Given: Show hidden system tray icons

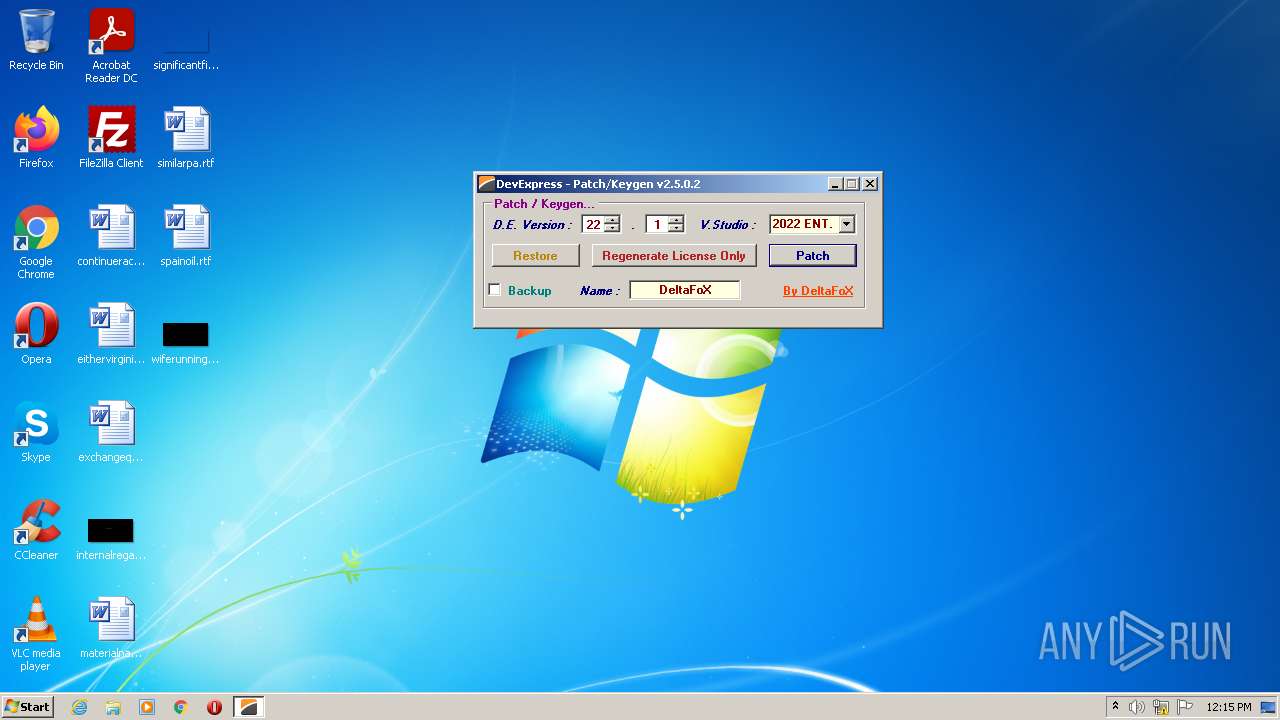Looking at the screenshot, I should 1115,707.
